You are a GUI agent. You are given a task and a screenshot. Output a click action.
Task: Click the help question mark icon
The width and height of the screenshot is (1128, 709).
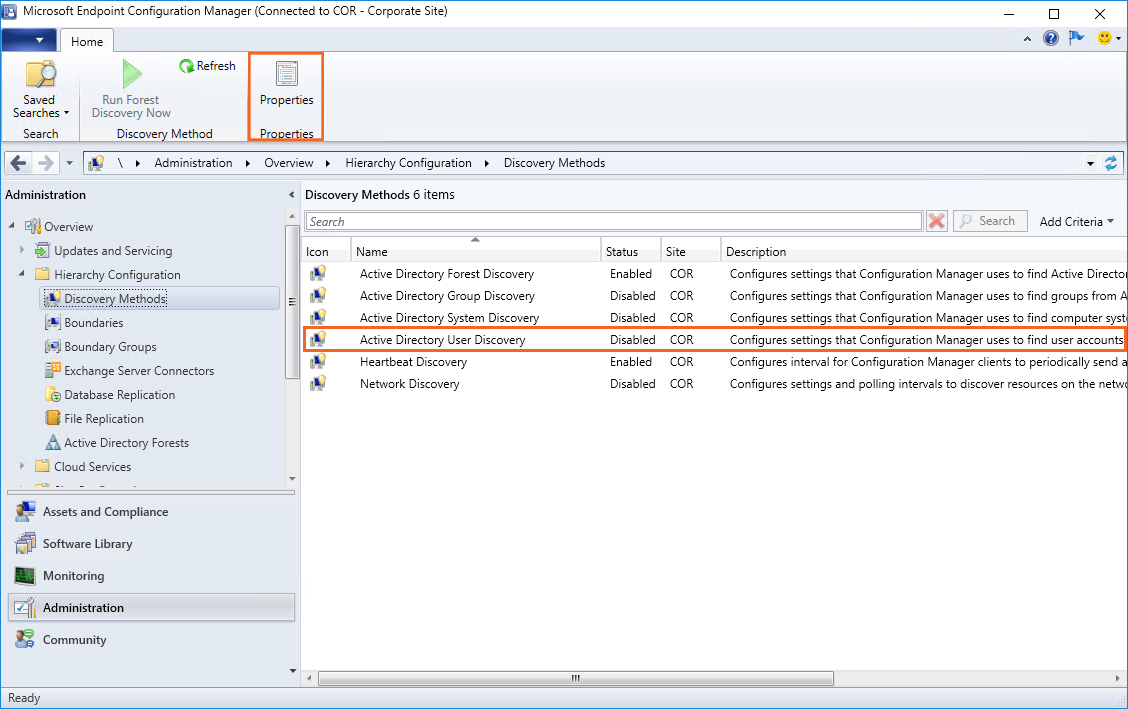click(1051, 38)
